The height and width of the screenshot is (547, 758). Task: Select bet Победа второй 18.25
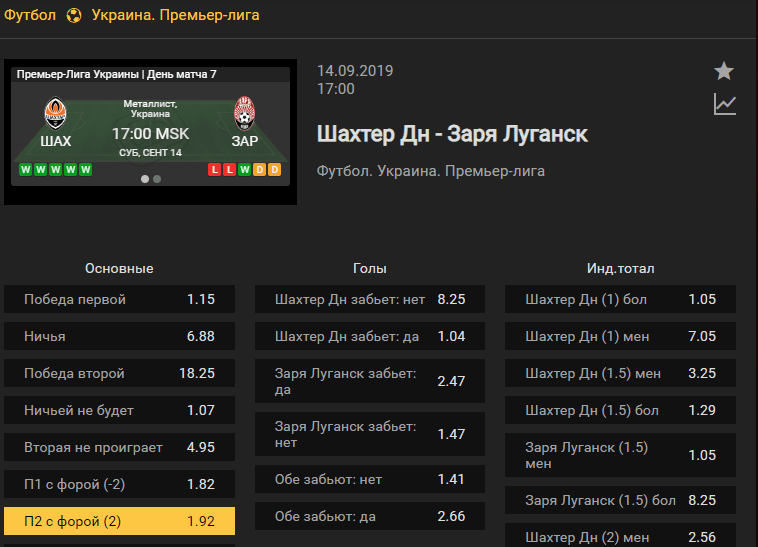pyautogui.click(x=119, y=373)
